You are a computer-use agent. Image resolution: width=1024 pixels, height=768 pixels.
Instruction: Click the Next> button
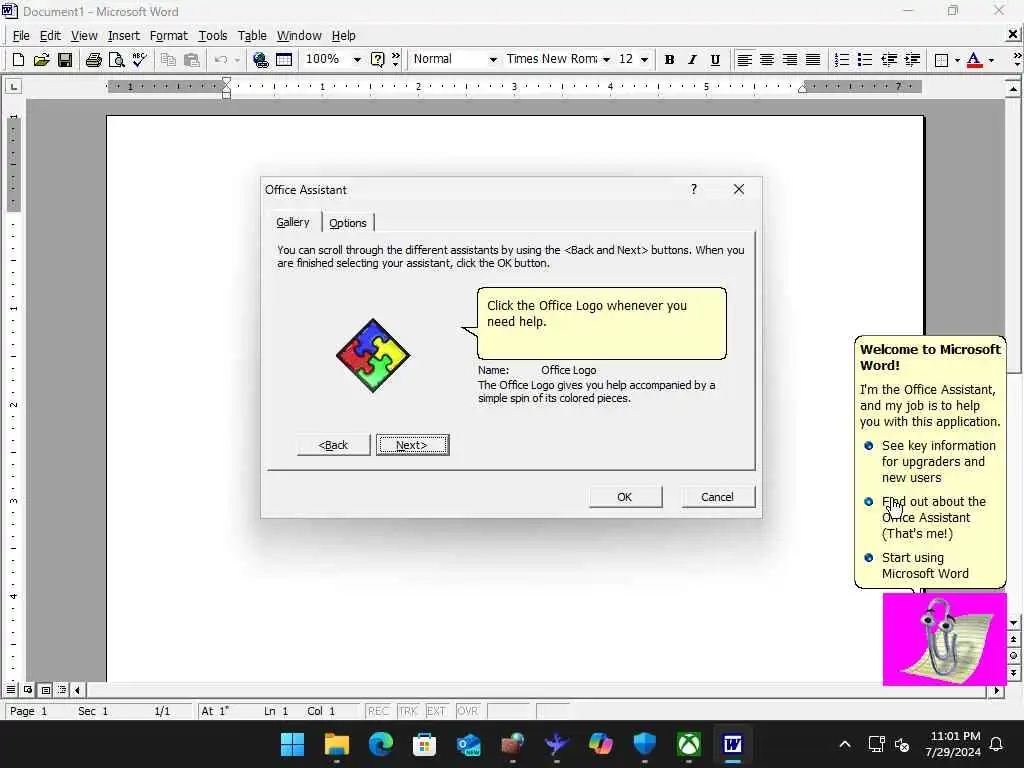(412, 445)
